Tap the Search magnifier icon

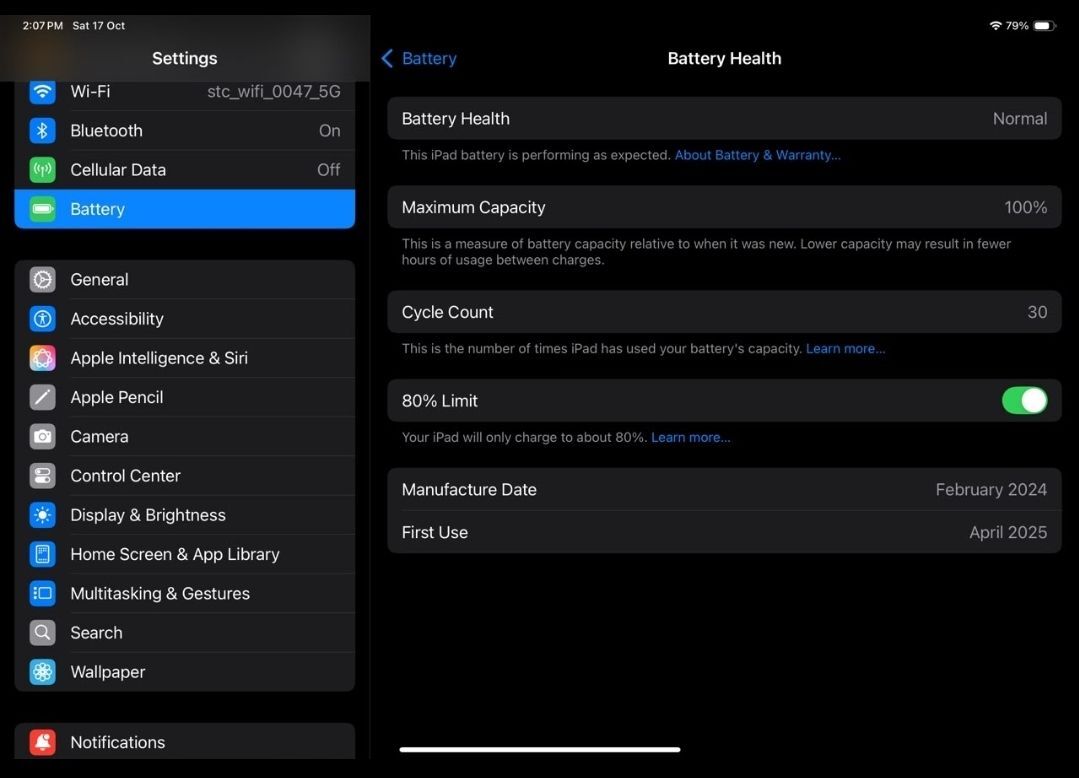(42, 633)
